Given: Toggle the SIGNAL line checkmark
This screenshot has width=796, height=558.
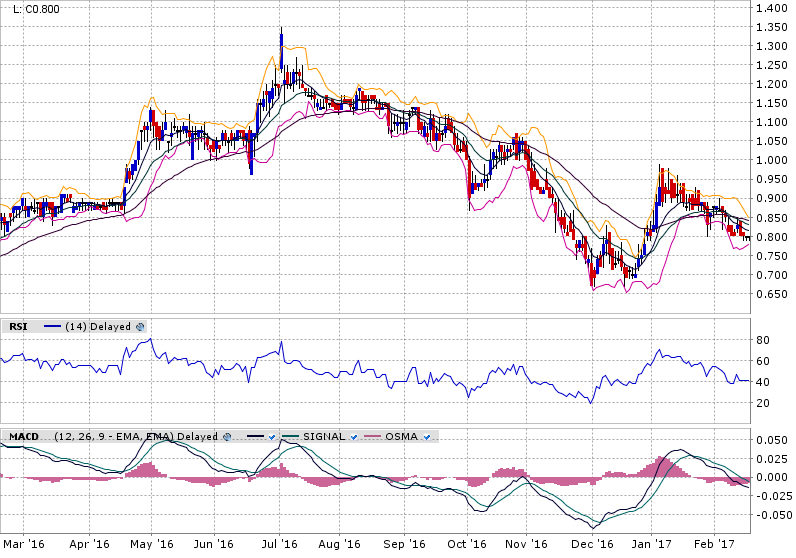Looking at the screenshot, I should [x=354, y=437].
